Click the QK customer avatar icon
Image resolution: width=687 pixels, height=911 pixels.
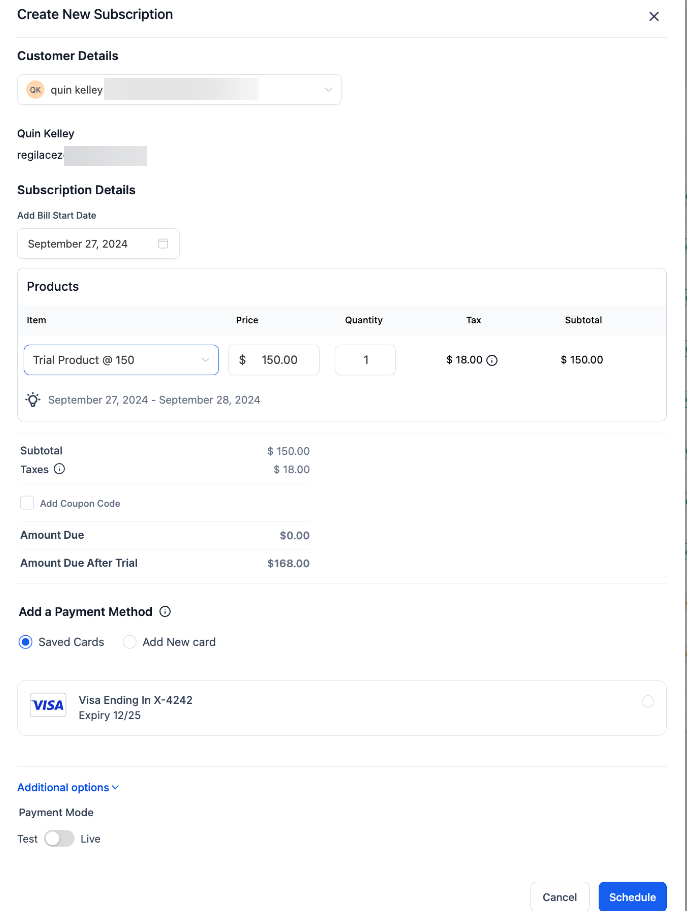[x=35, y=90]
